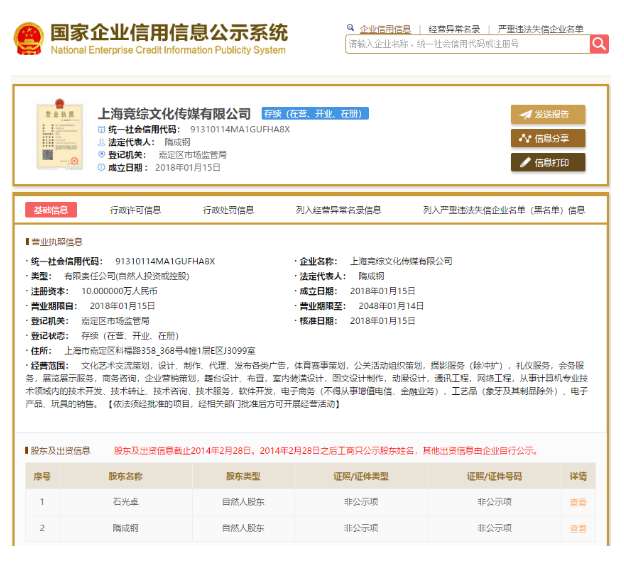Click the 营业期限至 date 2048年01月14日
The image size is (624, 563).
[x=391, y=306]
